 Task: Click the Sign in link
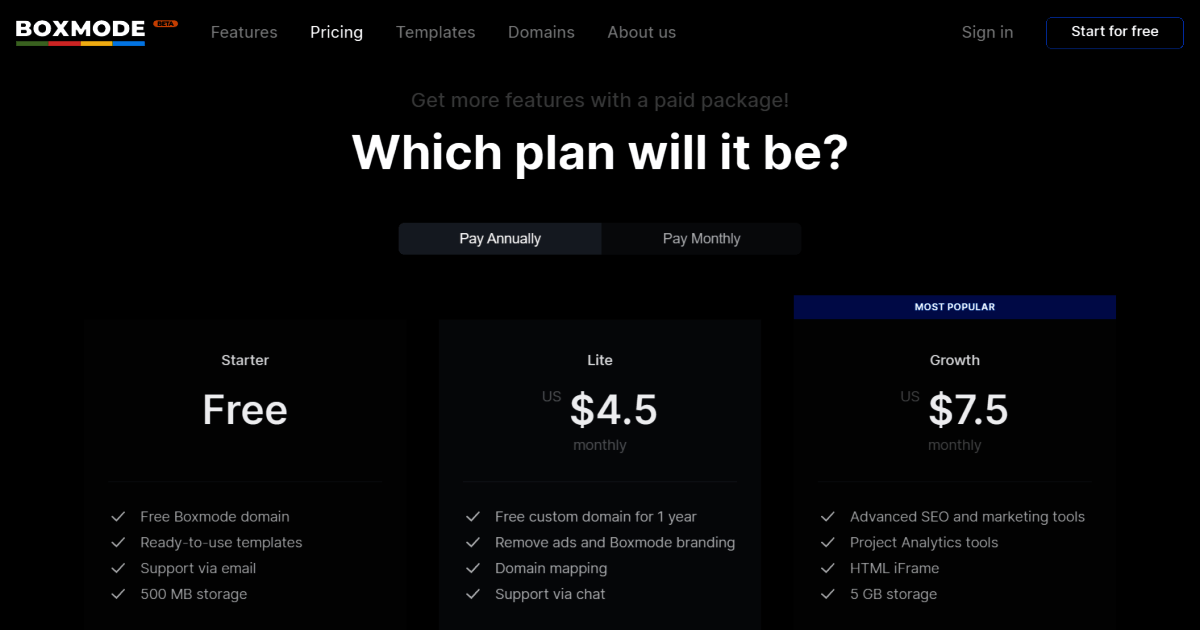pyautogui.click(x=987, y=32)
